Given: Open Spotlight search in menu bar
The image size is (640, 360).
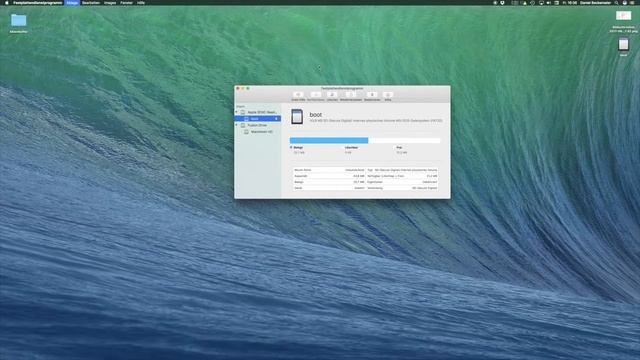Looking at the screenshot, I should click(x=616, y=2).
